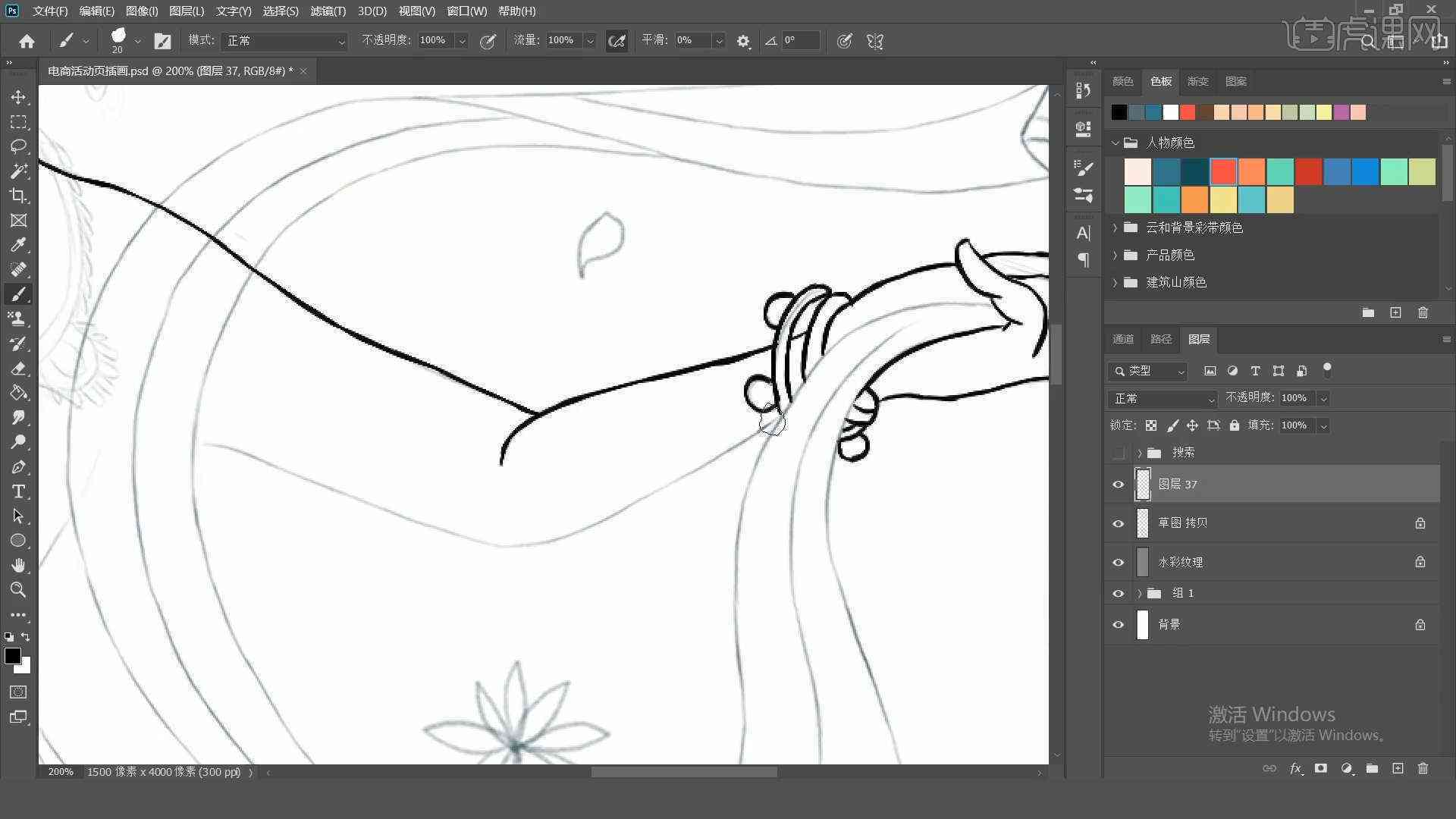Switch to the 通道 tab
Image resolution: width=1456 pixels, height=819 pixels.
(x=1123, y=339)
